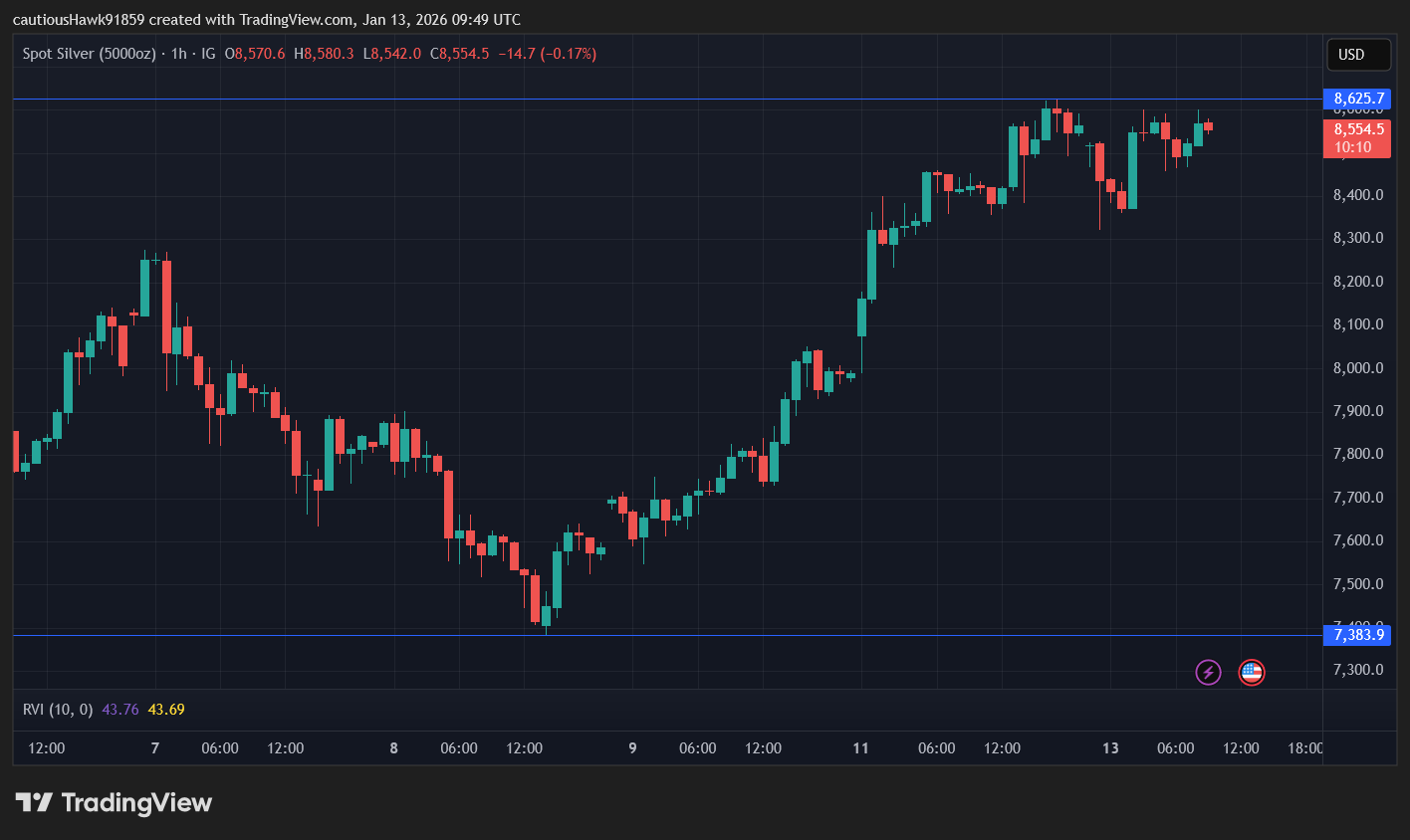Click the TradingView logo
This screenshot has height=840, width=1410.
113,802
